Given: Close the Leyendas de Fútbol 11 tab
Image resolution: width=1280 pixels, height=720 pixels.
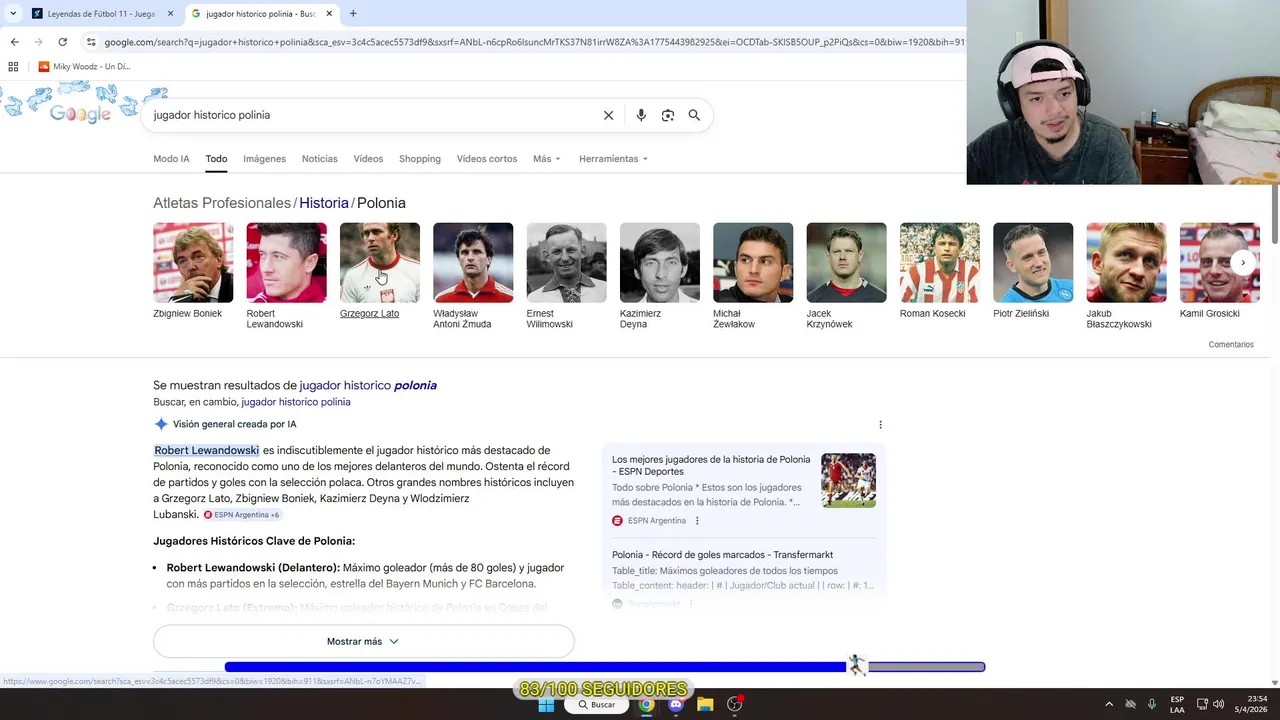Looking at the screenshot, I should tap(170, 14).
